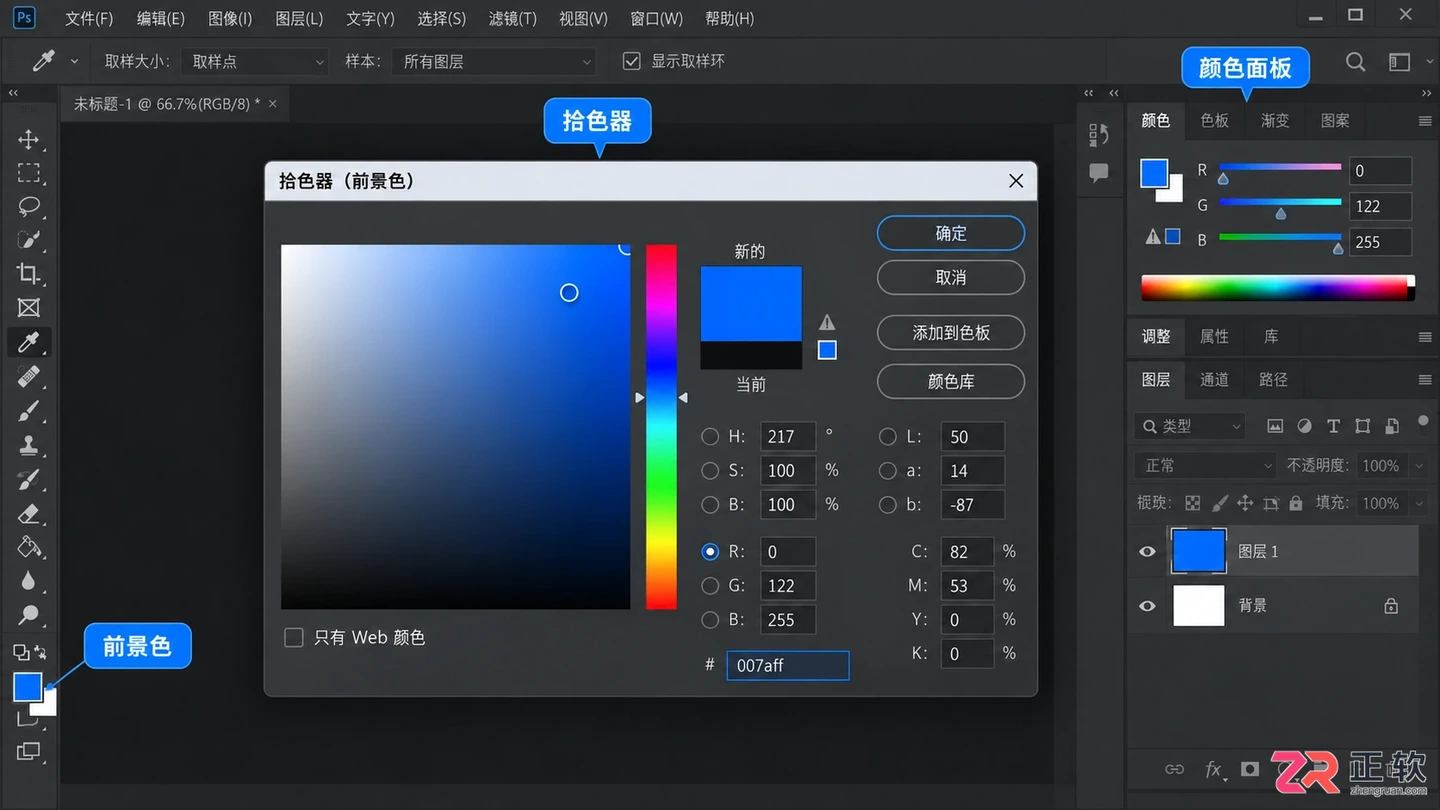Hide the 图层 1 layer
Viewport: 1440px width, 810px height.
(x=1147, y=551)
